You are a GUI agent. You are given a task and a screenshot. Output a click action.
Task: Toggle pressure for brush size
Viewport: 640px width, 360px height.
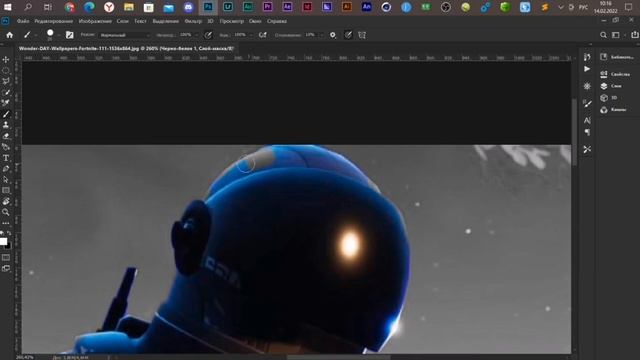coord(348,35)
